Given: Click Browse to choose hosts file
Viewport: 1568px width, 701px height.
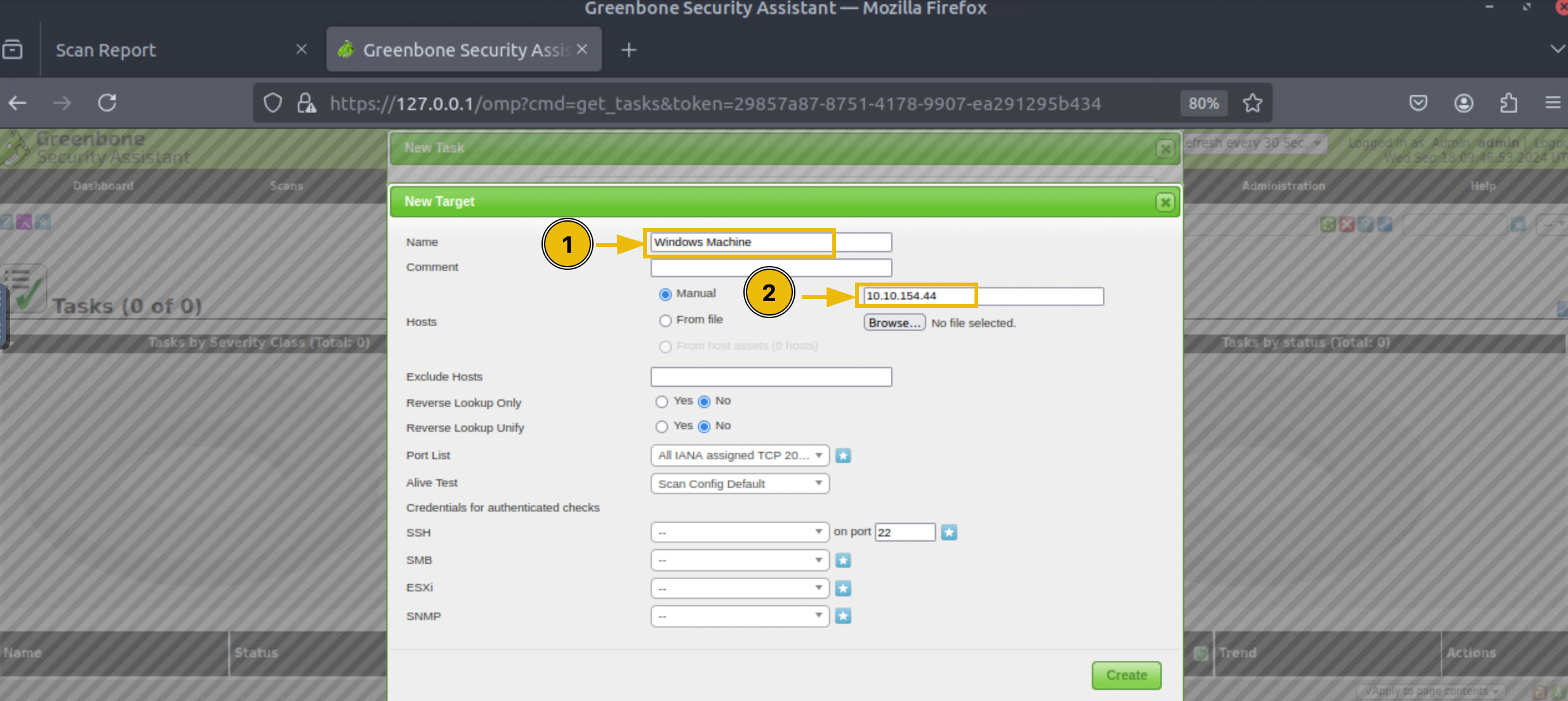Looking at the screenshot, I should coord(894,323).
